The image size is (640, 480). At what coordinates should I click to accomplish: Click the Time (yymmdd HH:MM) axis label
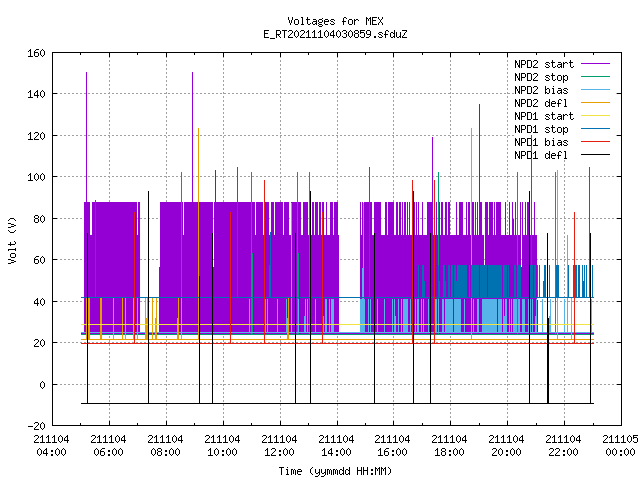(335, 471)
